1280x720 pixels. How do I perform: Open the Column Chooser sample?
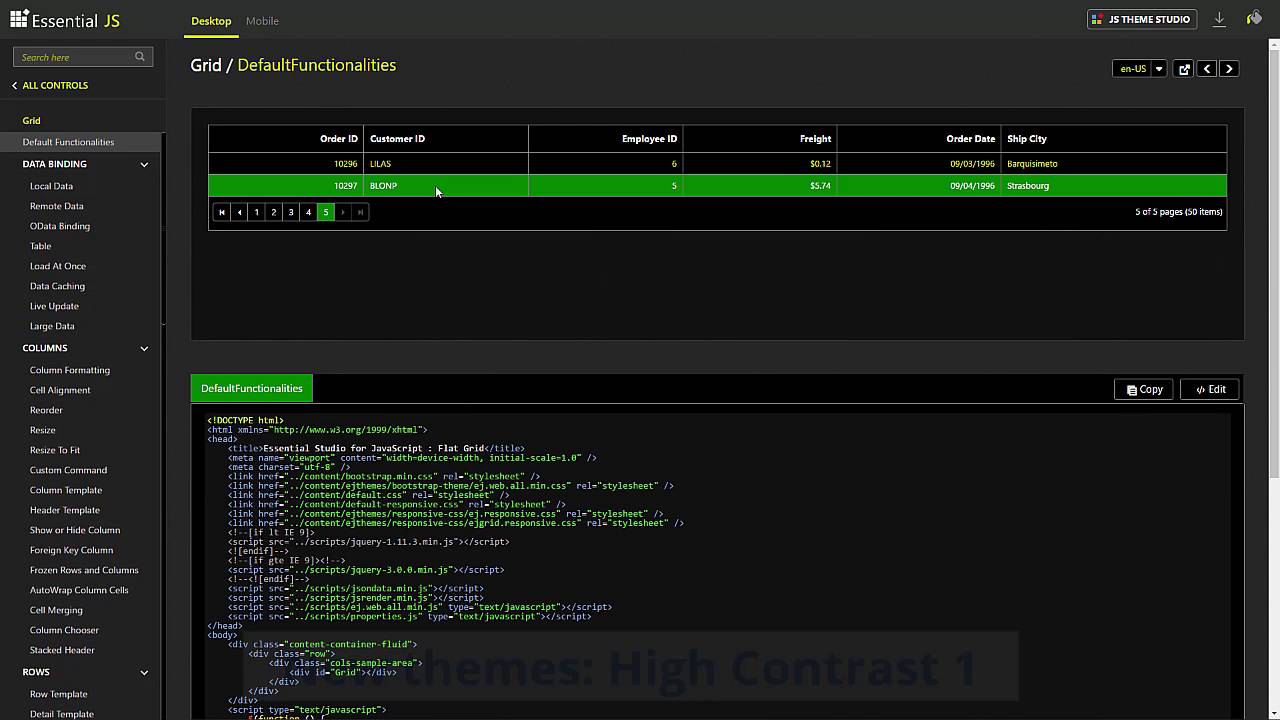[64, 630]
